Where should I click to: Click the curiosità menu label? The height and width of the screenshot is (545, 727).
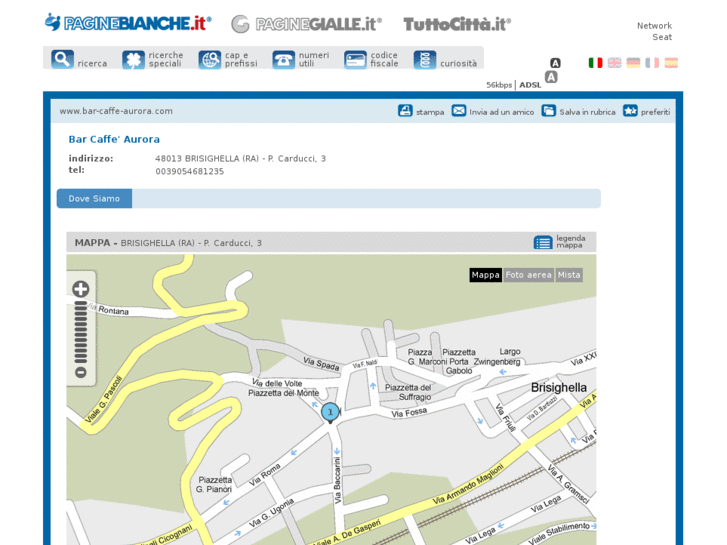click(x=459, y=64)
